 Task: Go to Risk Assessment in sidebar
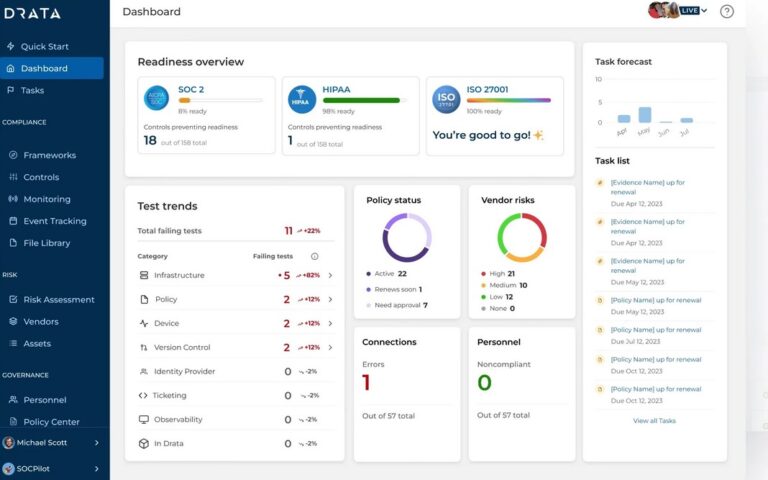click(x=58, y=299)
